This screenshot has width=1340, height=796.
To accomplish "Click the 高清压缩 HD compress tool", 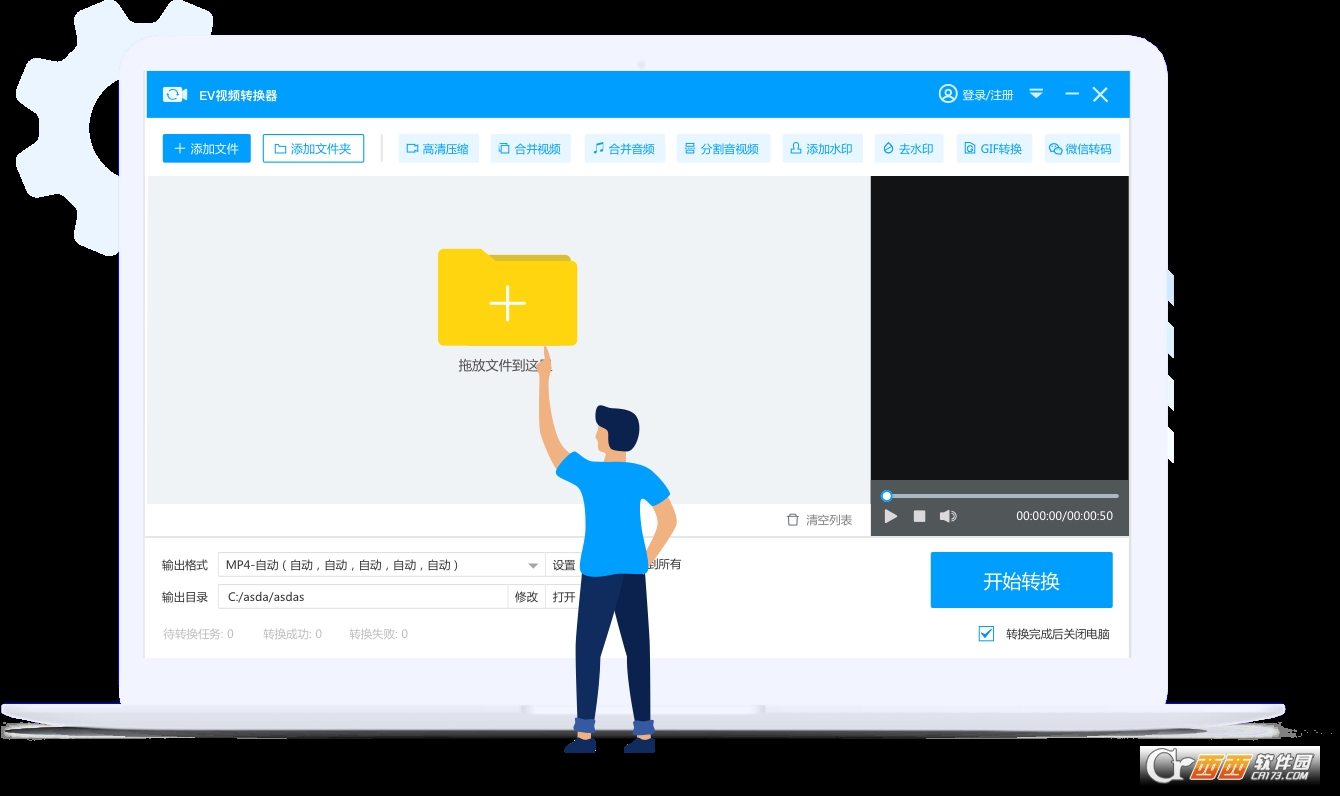I will [438, 149].
